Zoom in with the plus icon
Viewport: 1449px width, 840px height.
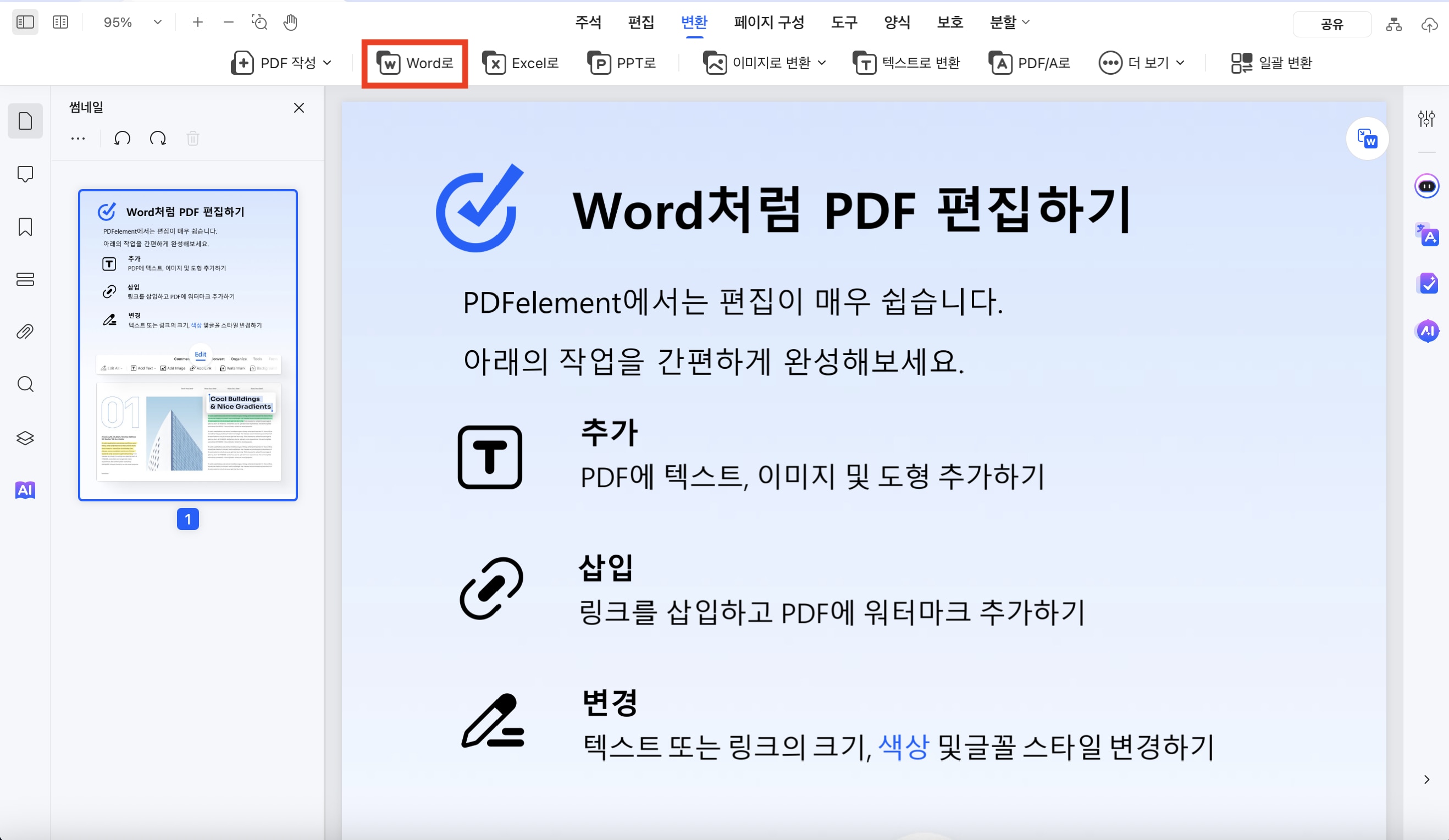197,22
